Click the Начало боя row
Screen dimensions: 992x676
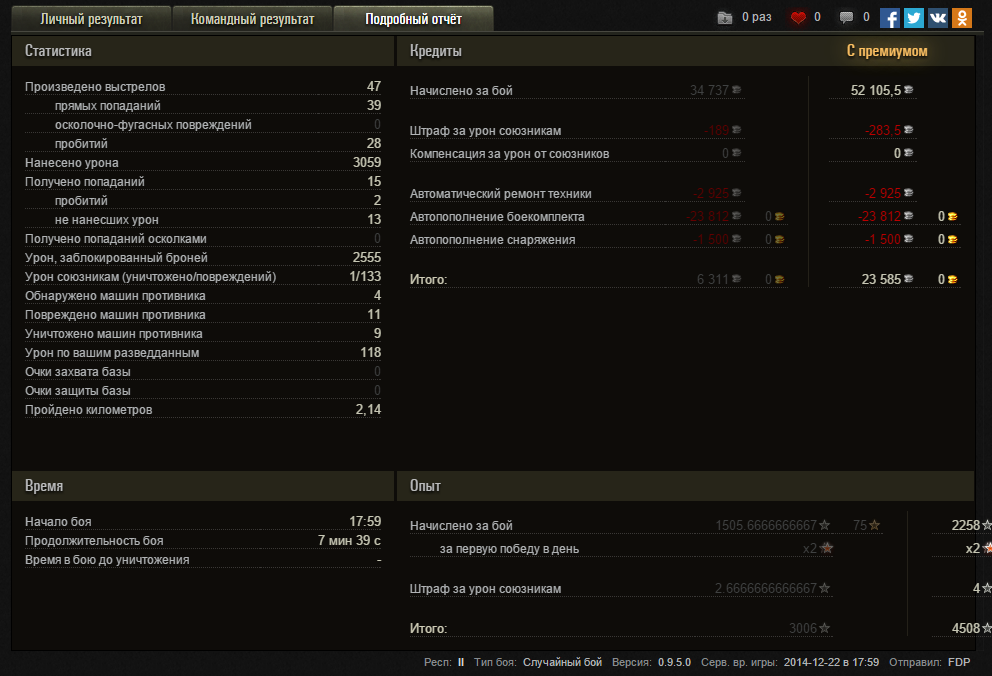coord(202,522)
